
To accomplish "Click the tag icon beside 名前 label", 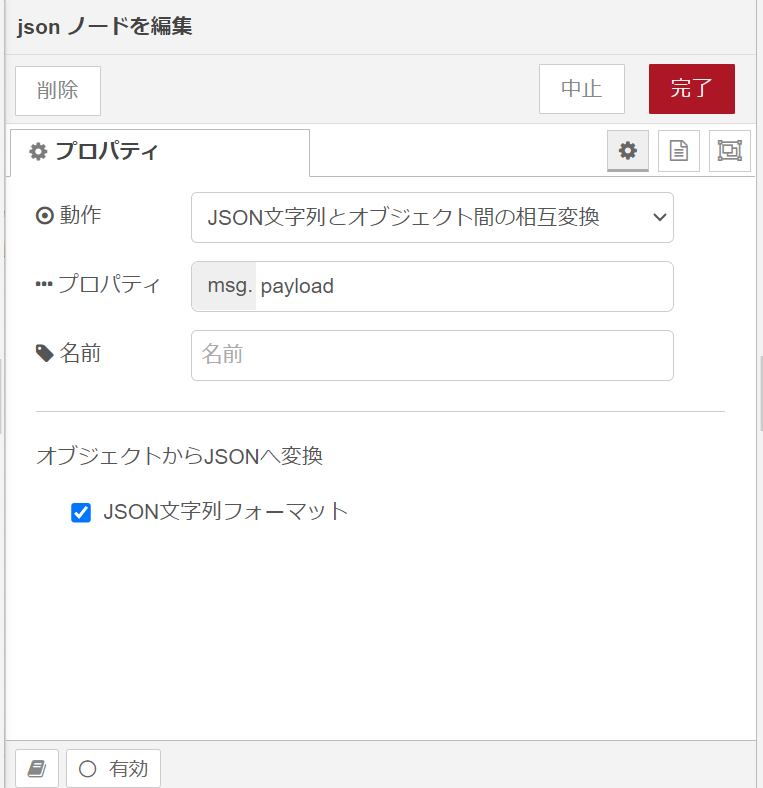I will click(x=45, y=353).
